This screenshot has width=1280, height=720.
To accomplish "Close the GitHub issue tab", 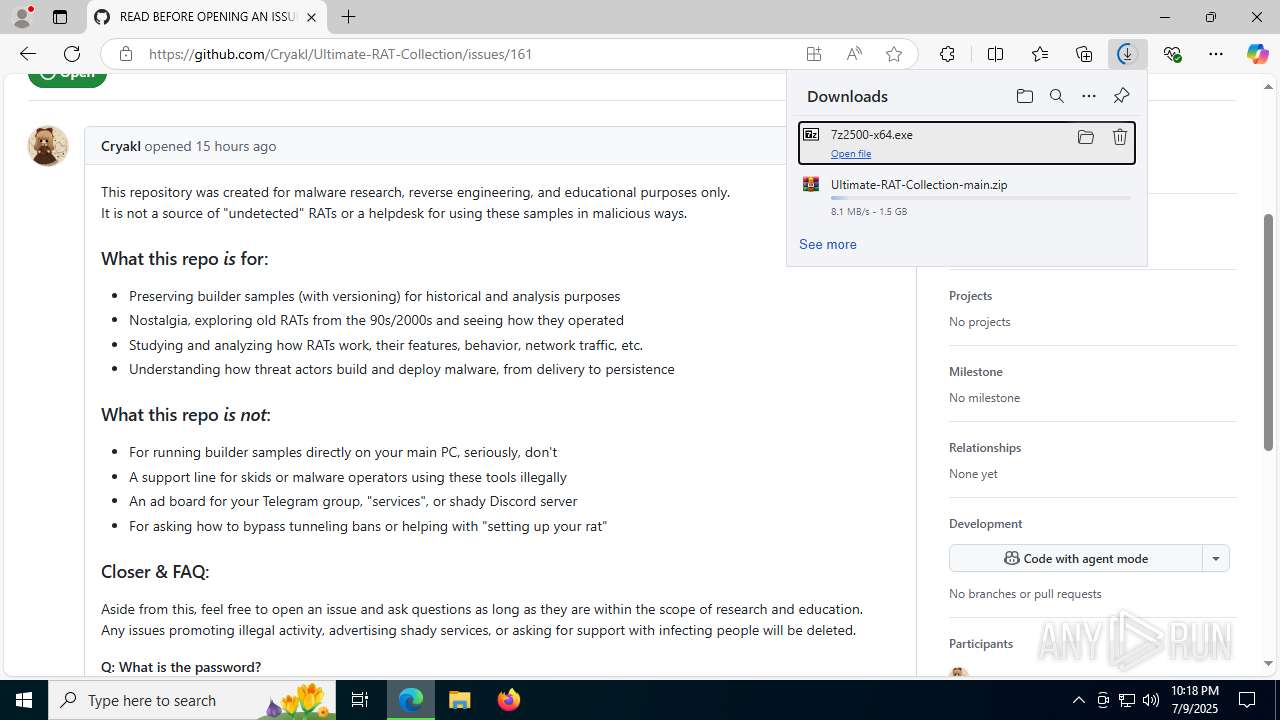I will [x=311, y=17].
